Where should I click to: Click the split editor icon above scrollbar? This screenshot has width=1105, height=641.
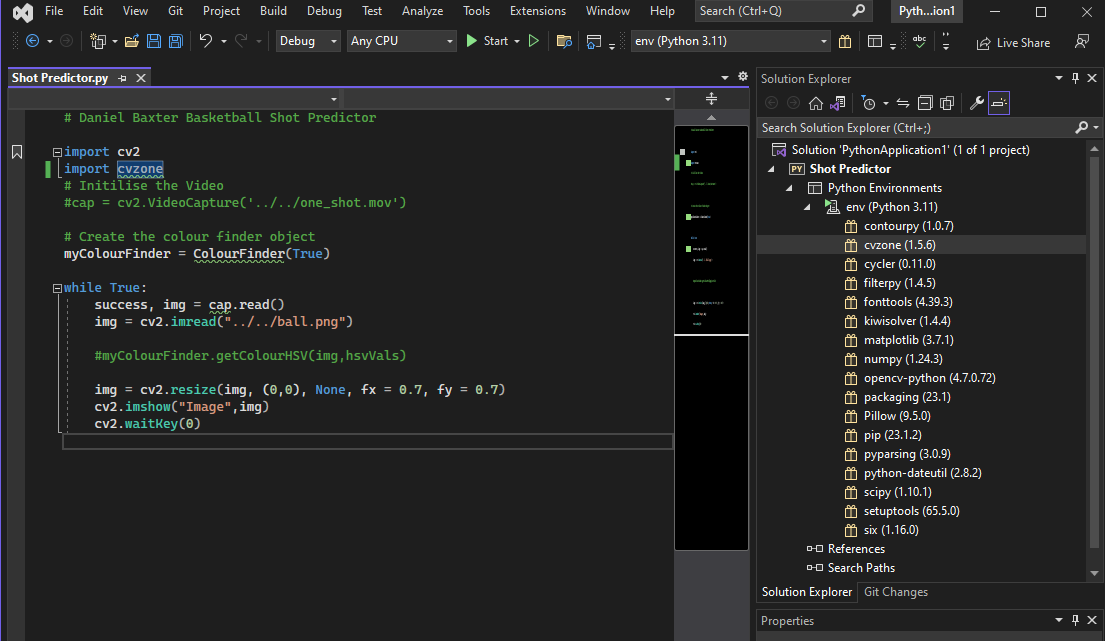(x=711, y=99)
